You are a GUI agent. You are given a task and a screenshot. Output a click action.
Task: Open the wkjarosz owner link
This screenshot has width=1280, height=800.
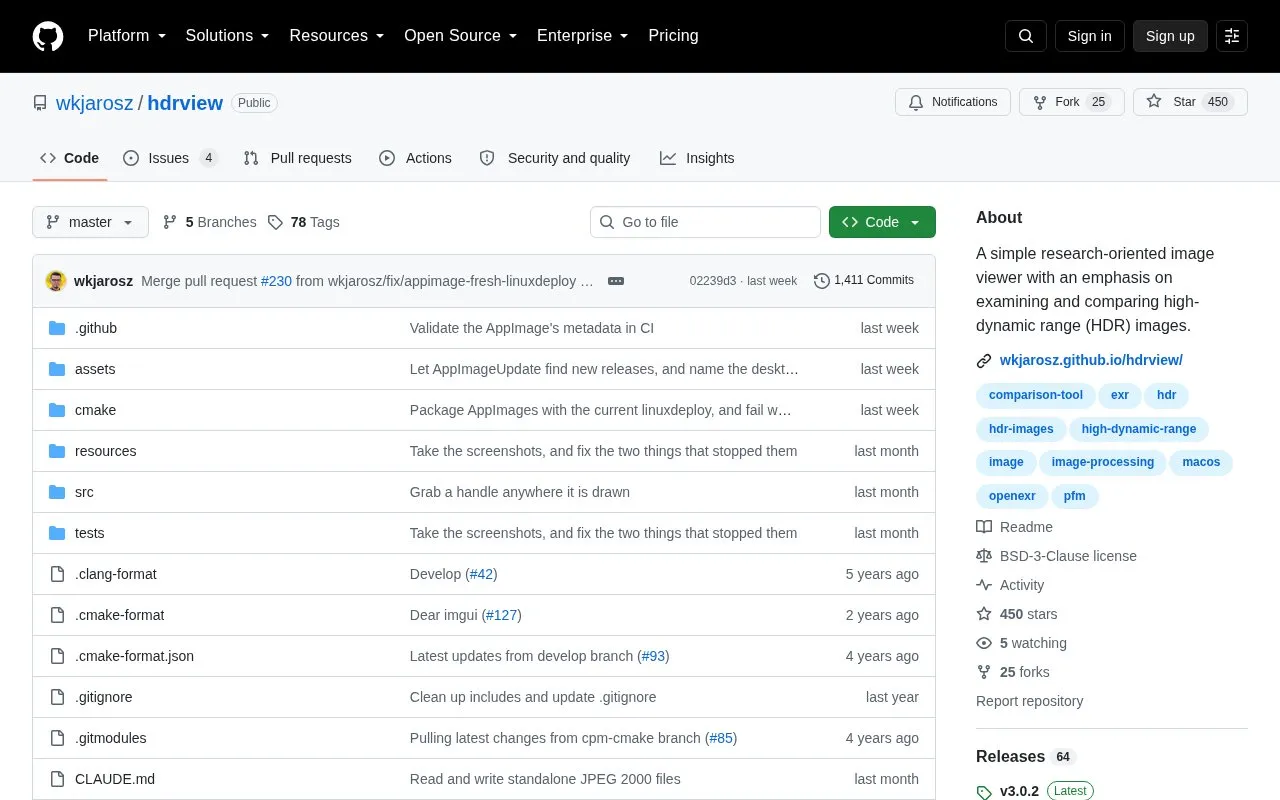click(94, 103)
